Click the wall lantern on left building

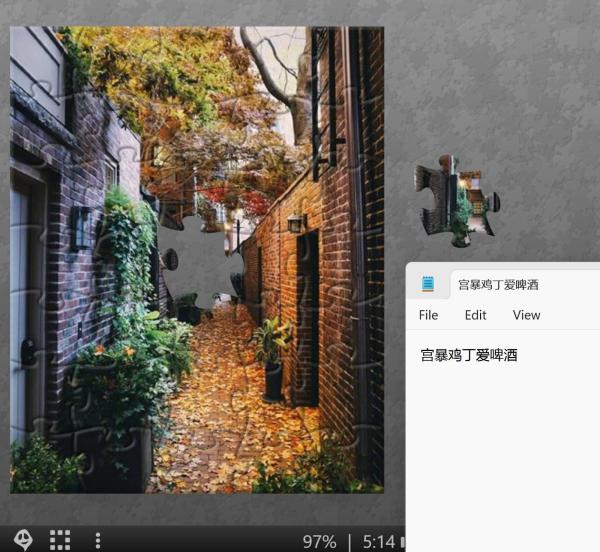pos(79,227)
